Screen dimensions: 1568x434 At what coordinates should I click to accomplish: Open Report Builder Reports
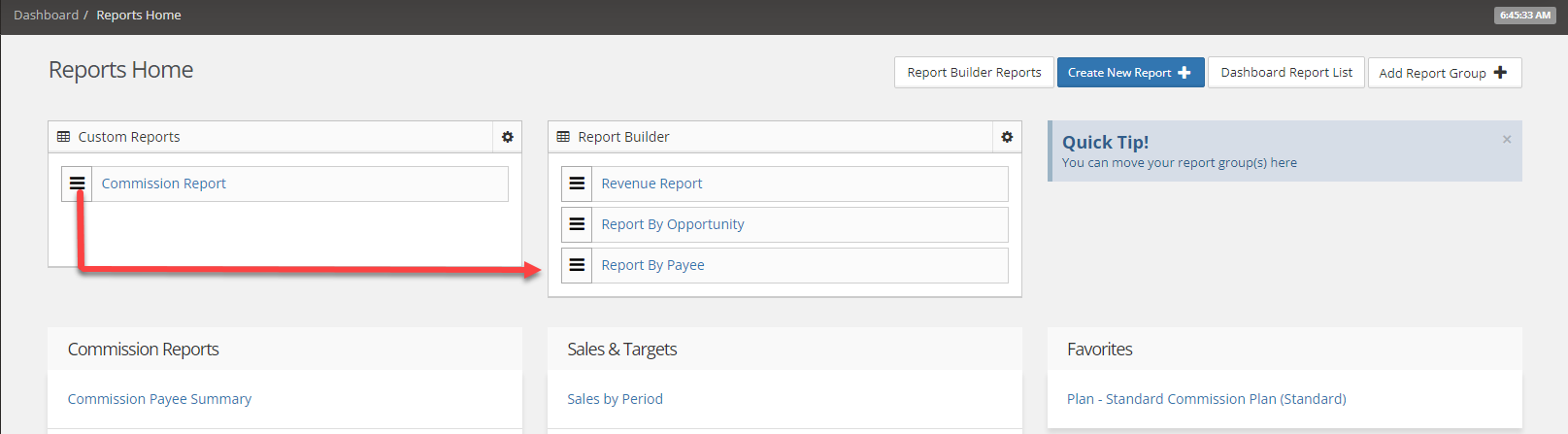click(x=974, y=73)
